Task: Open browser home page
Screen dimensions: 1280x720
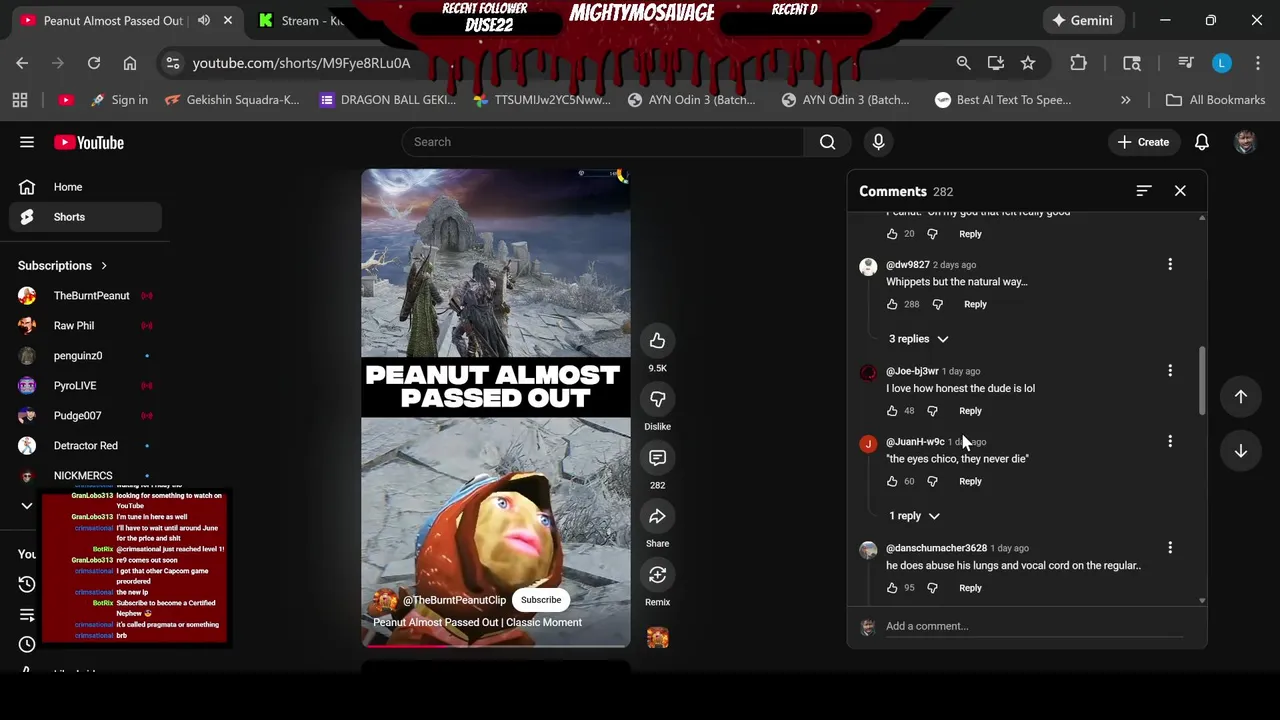Action: (130, 63)
